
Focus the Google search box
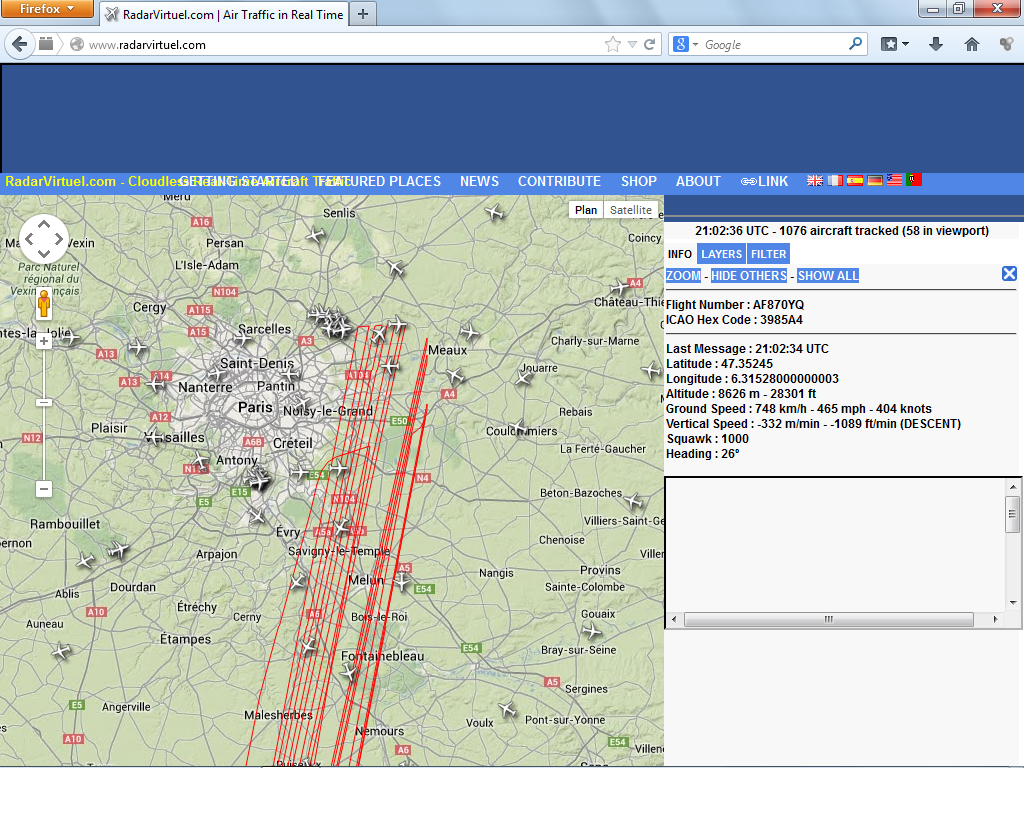tap(774, 45)
